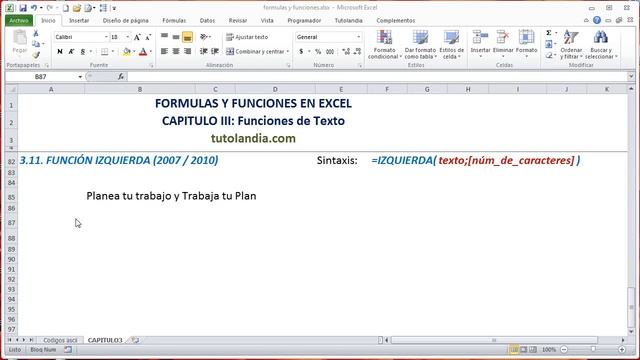Decrease font size with small A icon
The width and height of the screenshot is (640, 360).
(148, 37)
